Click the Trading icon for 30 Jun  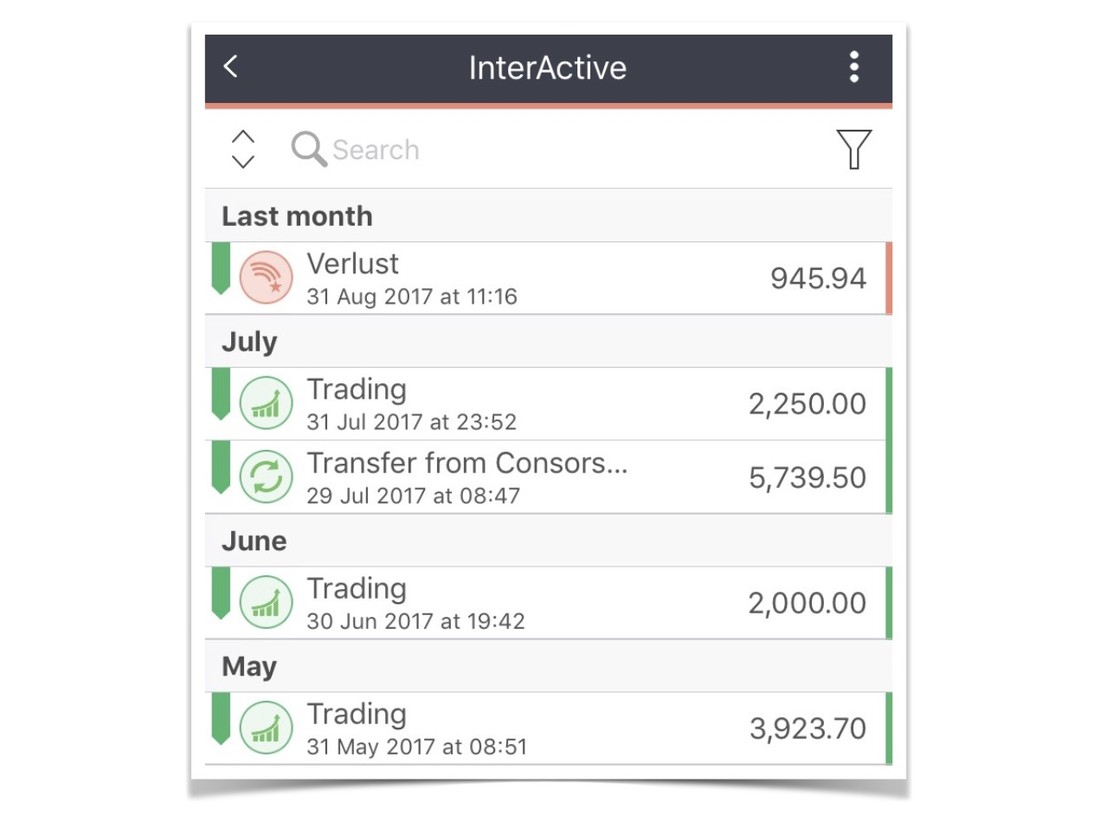click(266, 602)
